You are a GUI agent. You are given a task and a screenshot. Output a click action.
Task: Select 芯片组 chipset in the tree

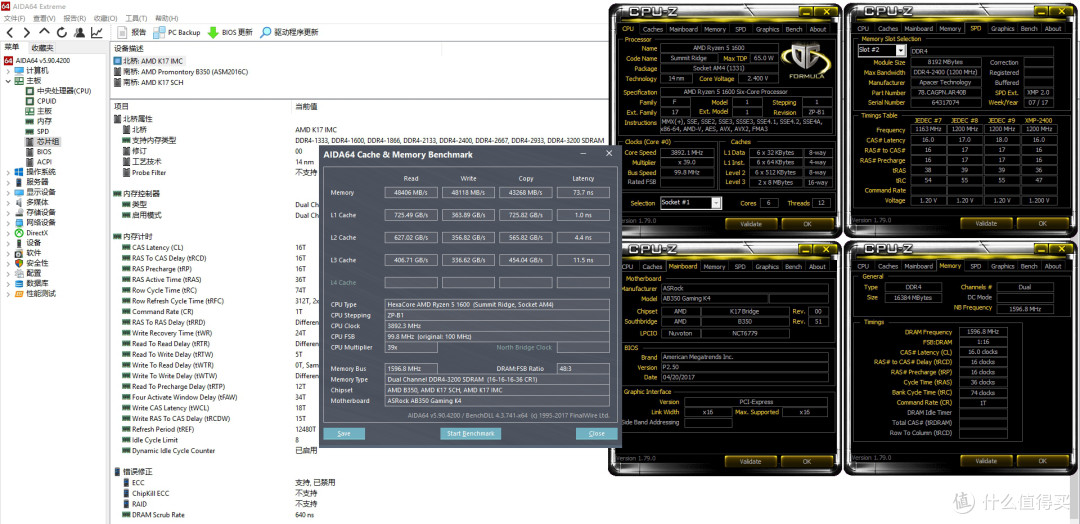(x=42, y=141)
